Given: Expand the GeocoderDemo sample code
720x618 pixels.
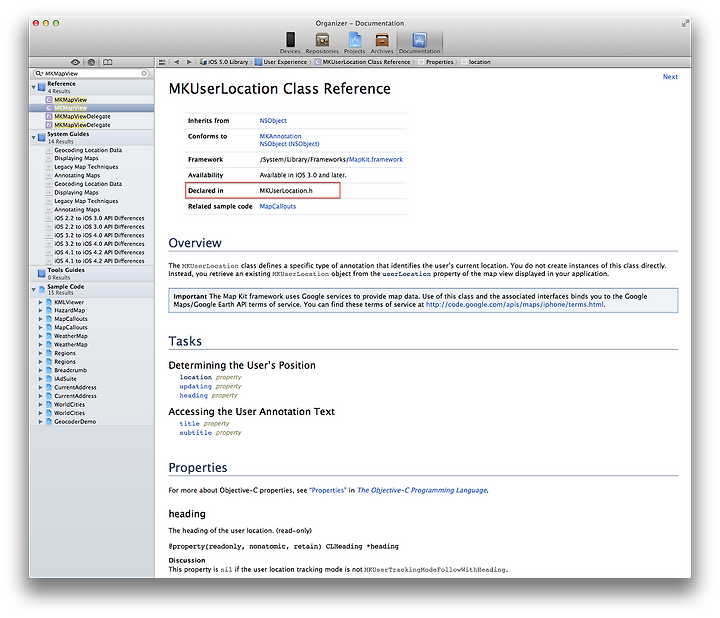Looking at the screenshot, I should (40, 421).
